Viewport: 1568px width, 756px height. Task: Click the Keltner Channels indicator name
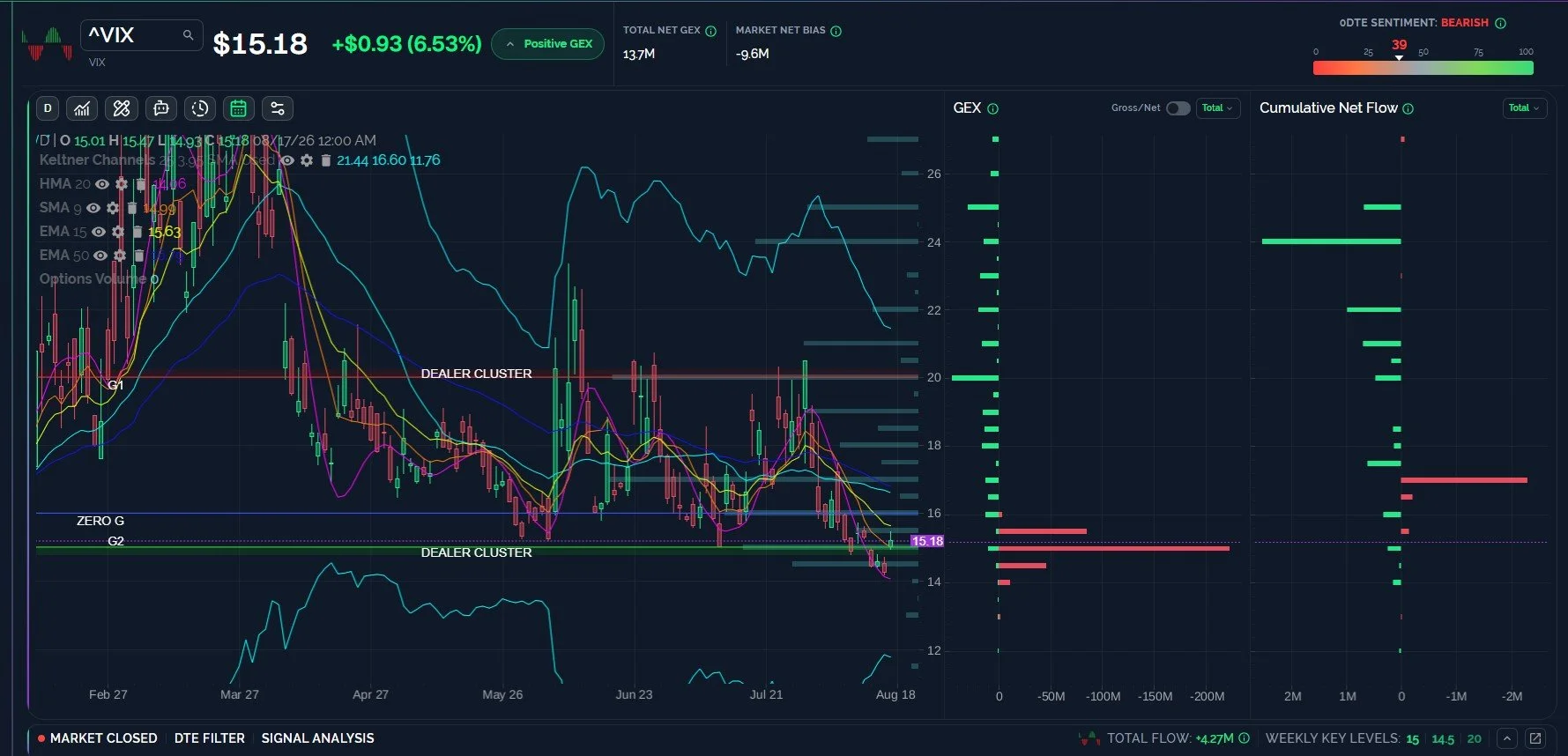click(97, 160)
